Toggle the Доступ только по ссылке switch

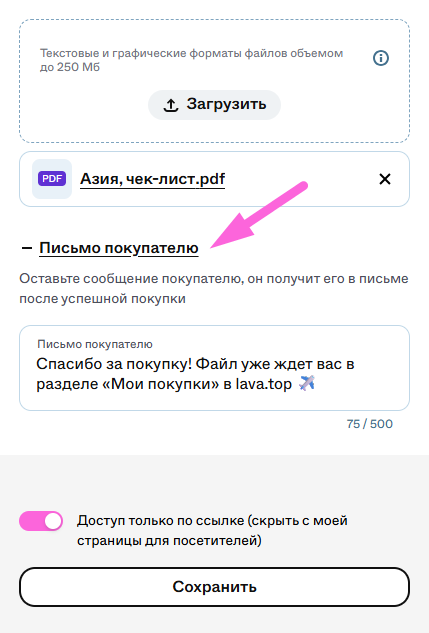[41, 521]
